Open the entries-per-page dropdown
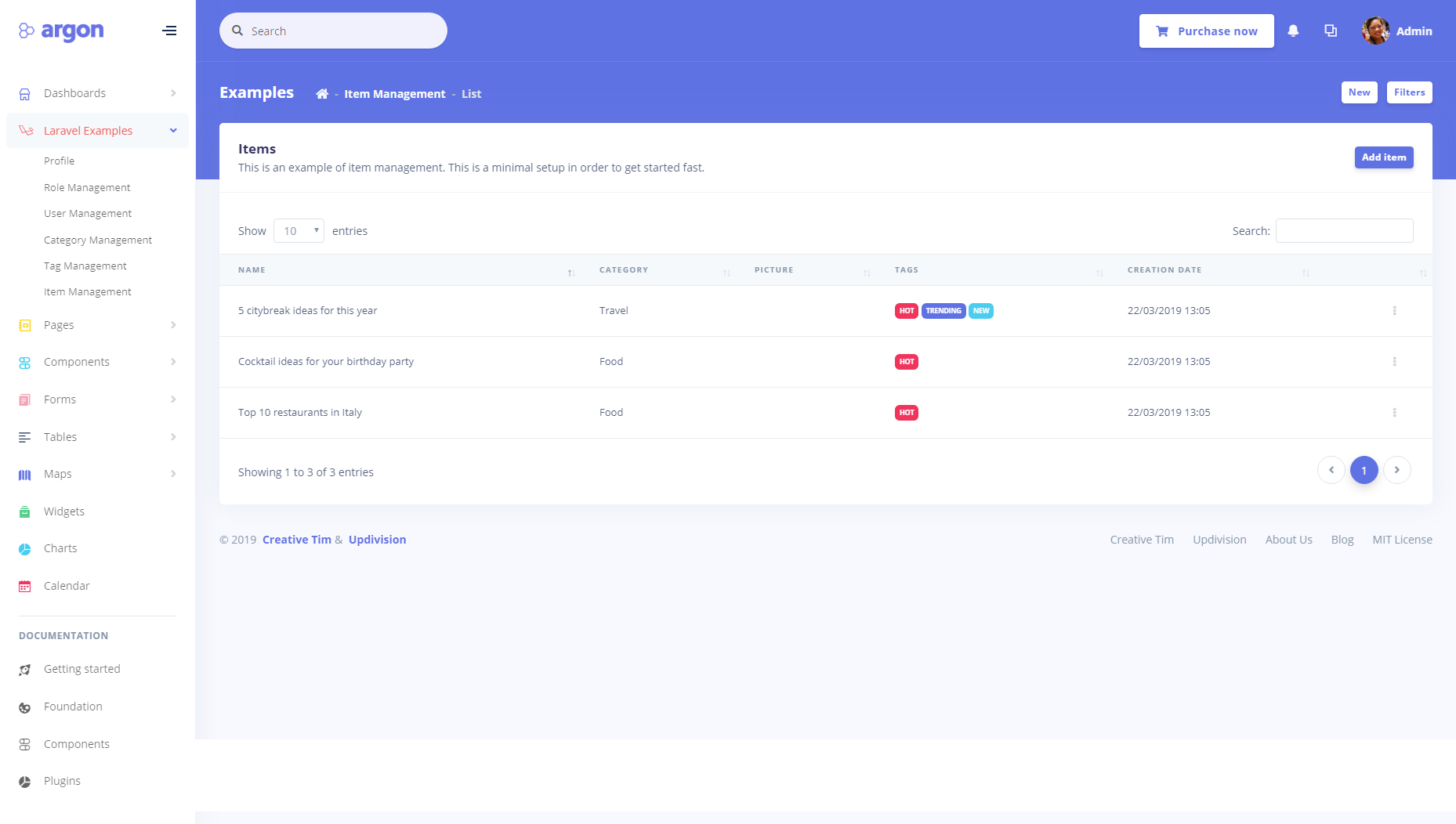This screenshot has height=824, width=1456. (x=299, y=231)
